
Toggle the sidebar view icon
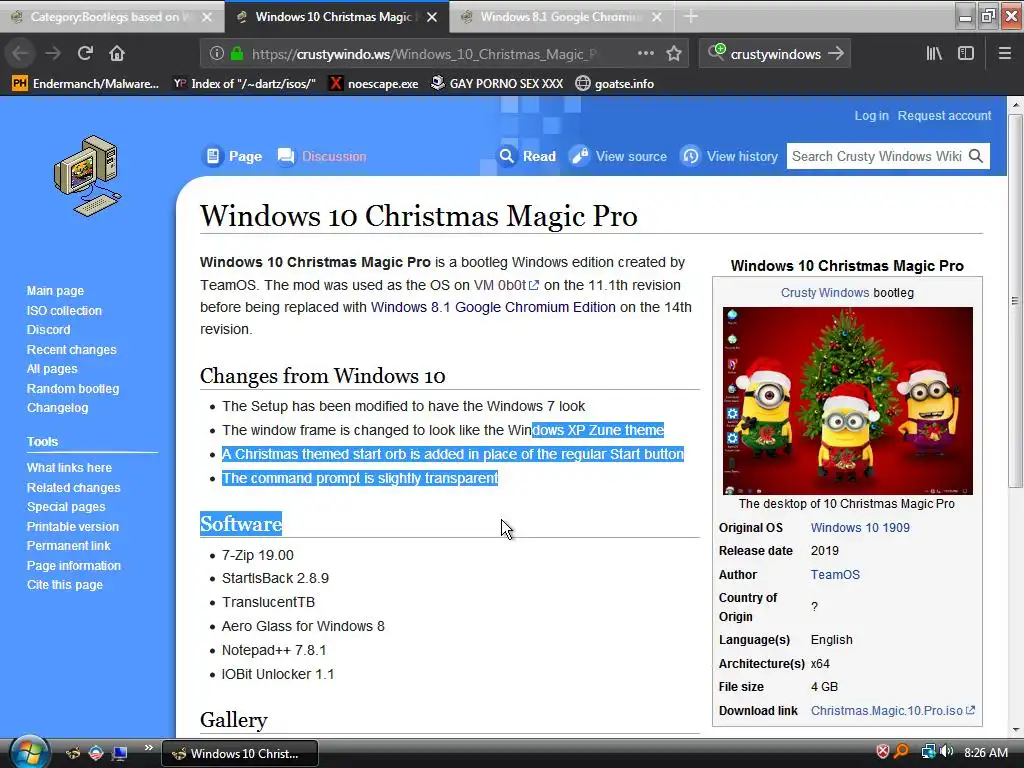(966, 53)
